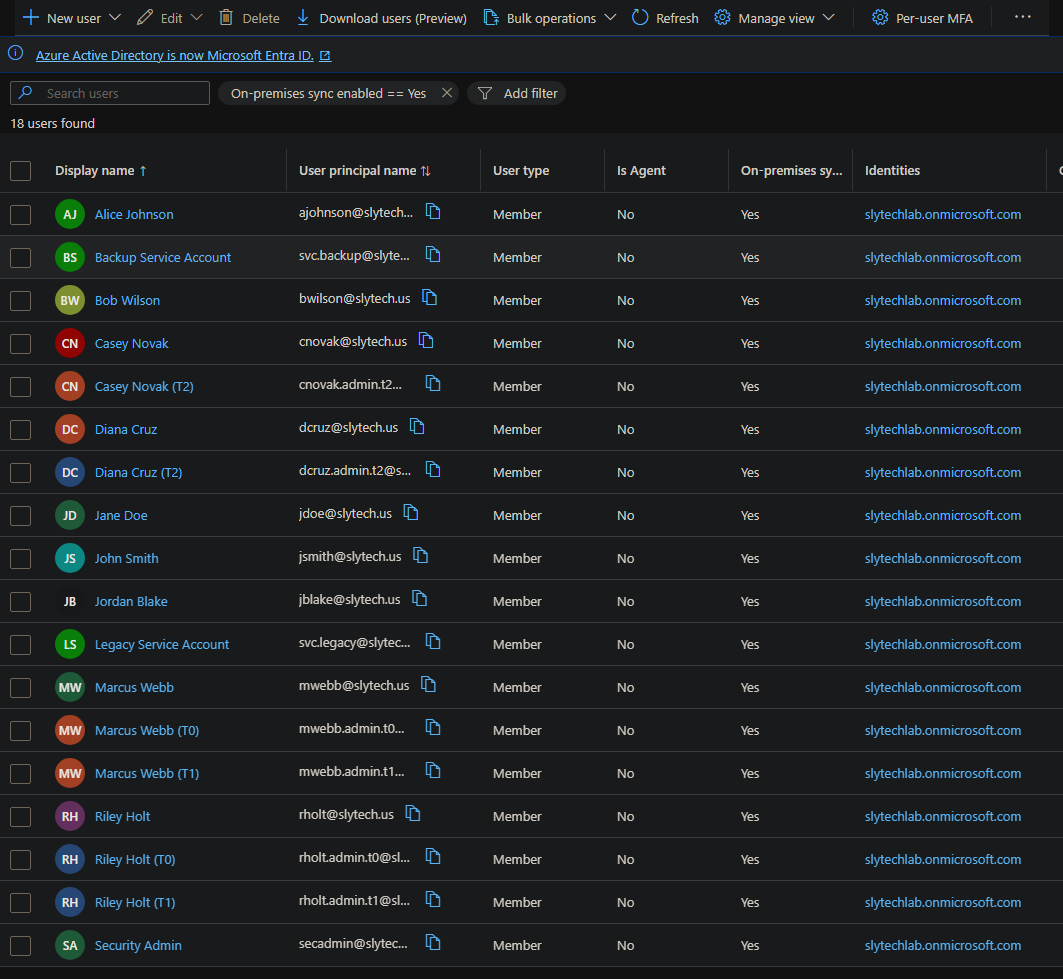Viewport: 1063px width, 979px height.
Task: Select the Security Admin checkbox
Action: (20, 946)
